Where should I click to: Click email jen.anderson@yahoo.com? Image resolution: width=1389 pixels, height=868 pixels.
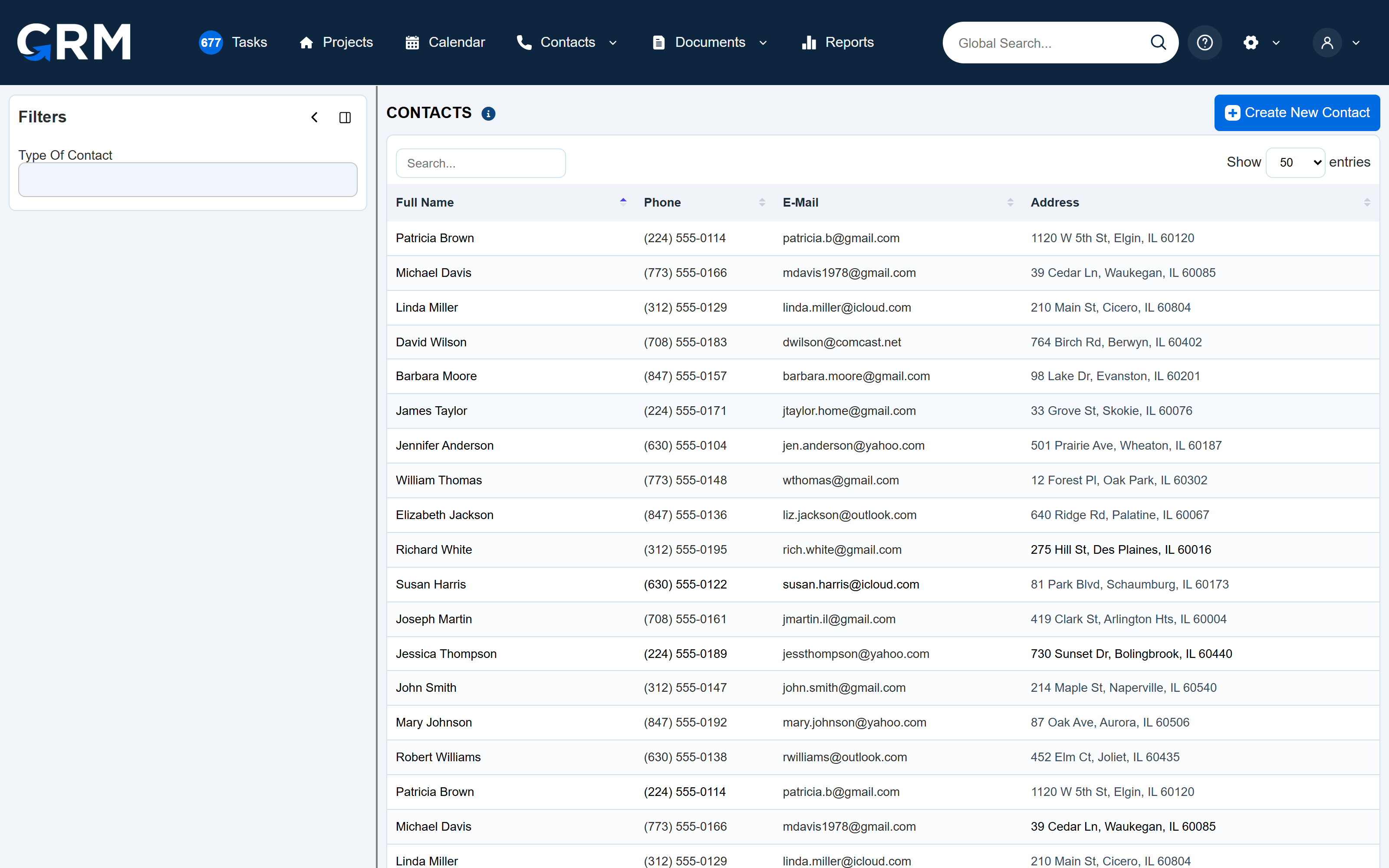pos(853,445)
